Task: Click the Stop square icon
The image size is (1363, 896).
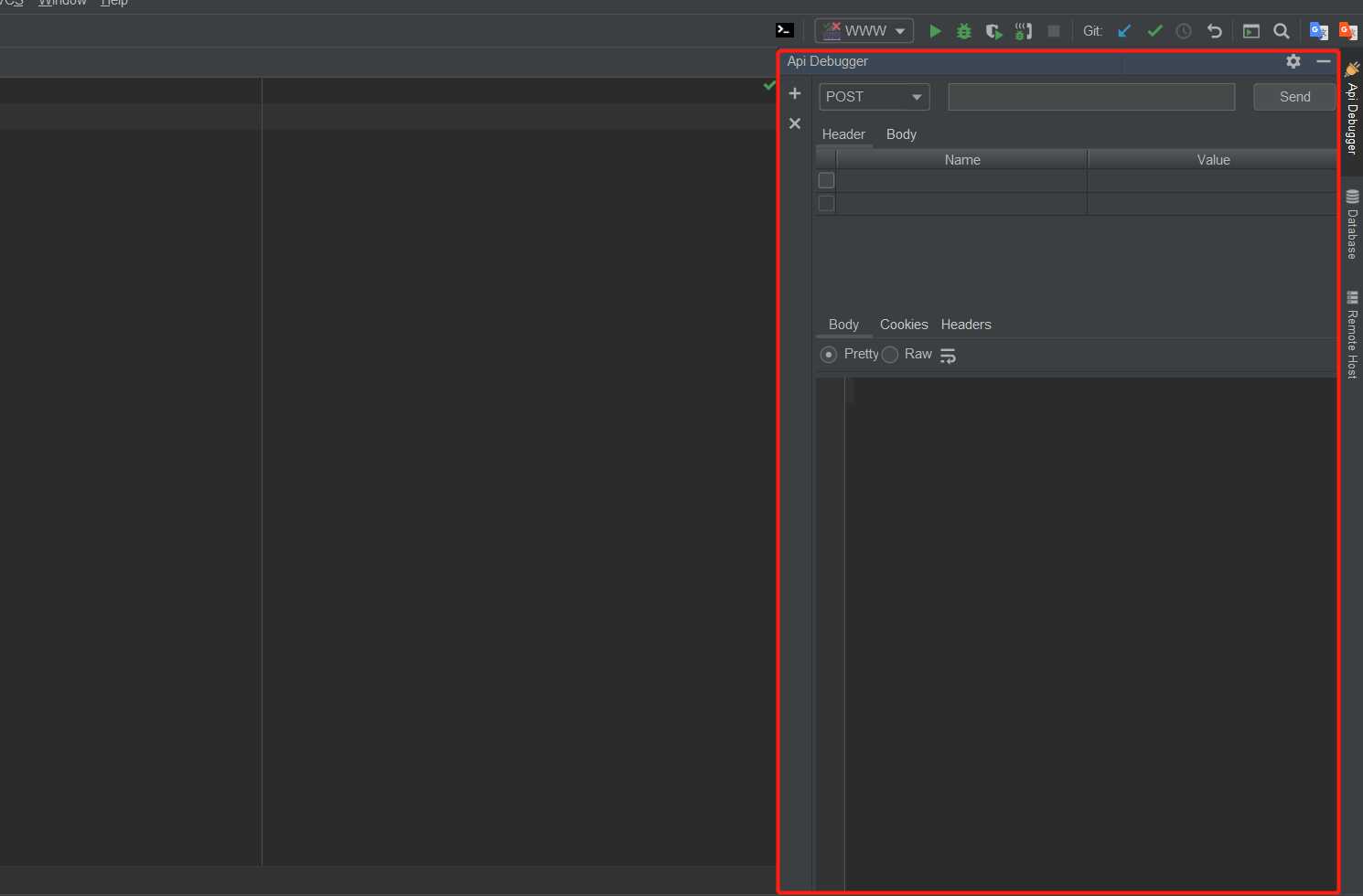Action: [1054, 31]
